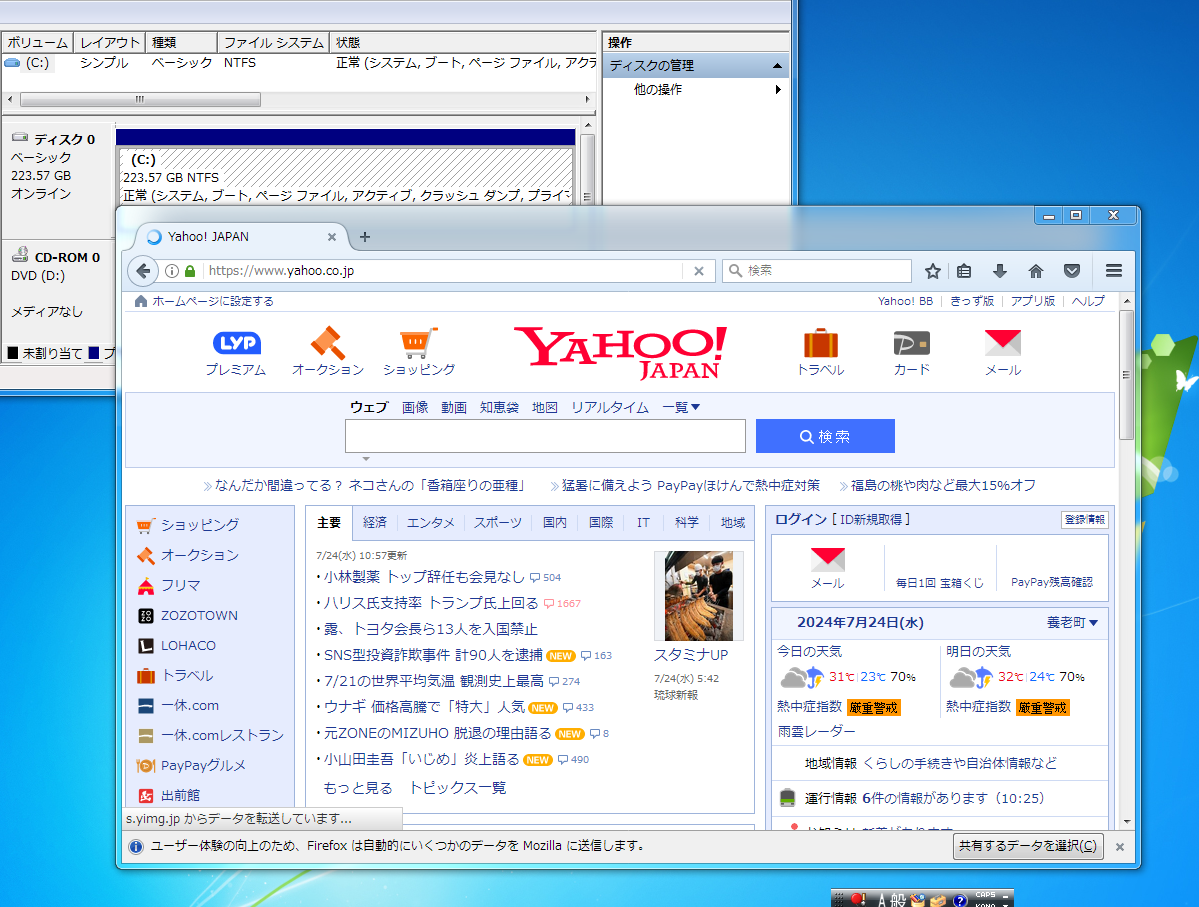Click Disk Management horizontal scrollbar thumb

click(x=140, y=99)
